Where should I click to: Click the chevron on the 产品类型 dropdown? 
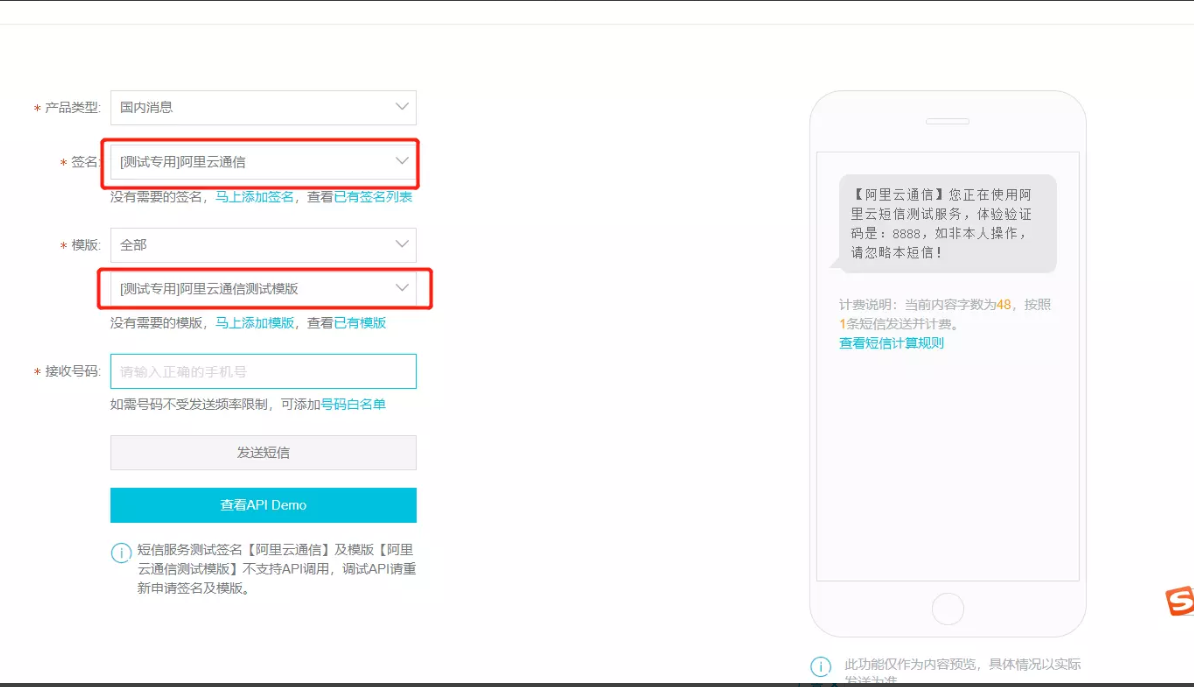pos(401,107)
